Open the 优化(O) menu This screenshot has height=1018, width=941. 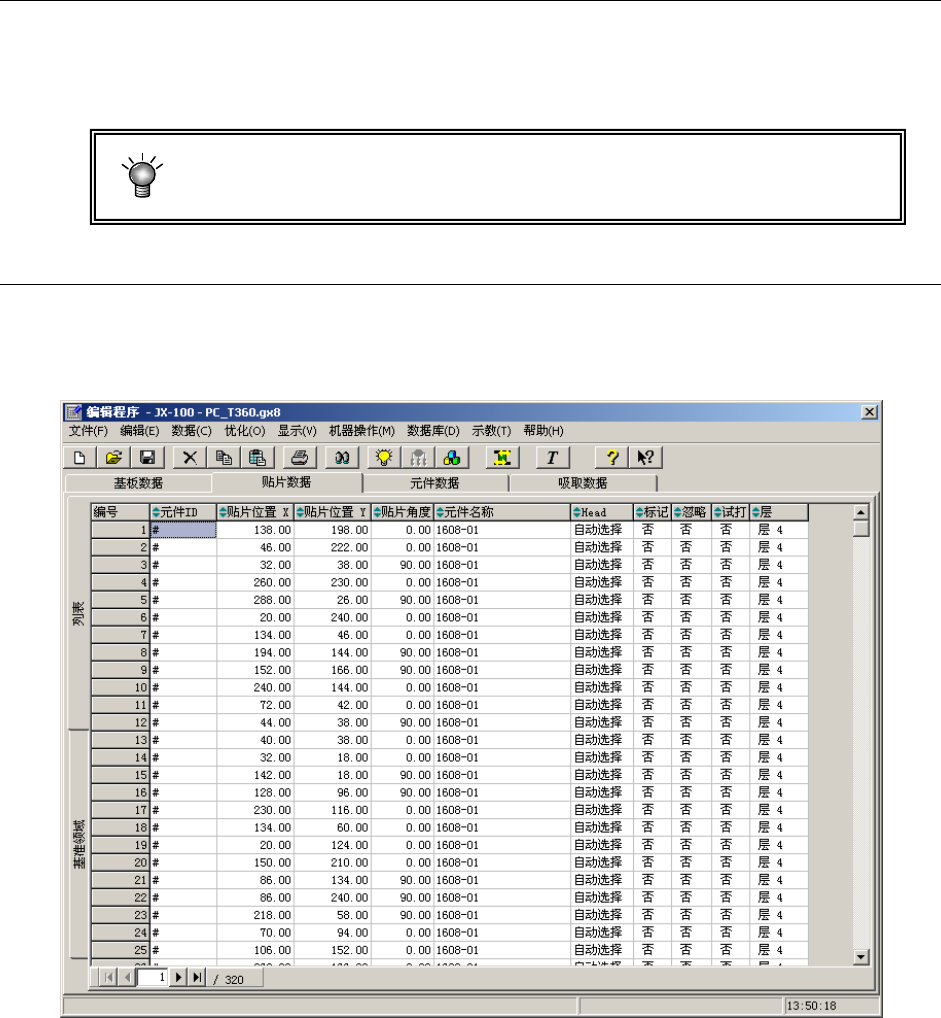click(245, 431)
